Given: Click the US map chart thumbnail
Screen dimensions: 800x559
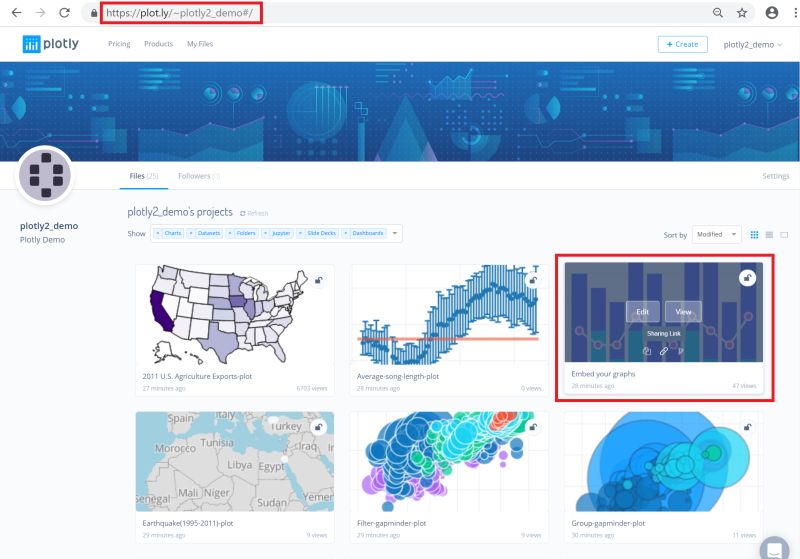Looking at the screenshot, I should (235, 314).
